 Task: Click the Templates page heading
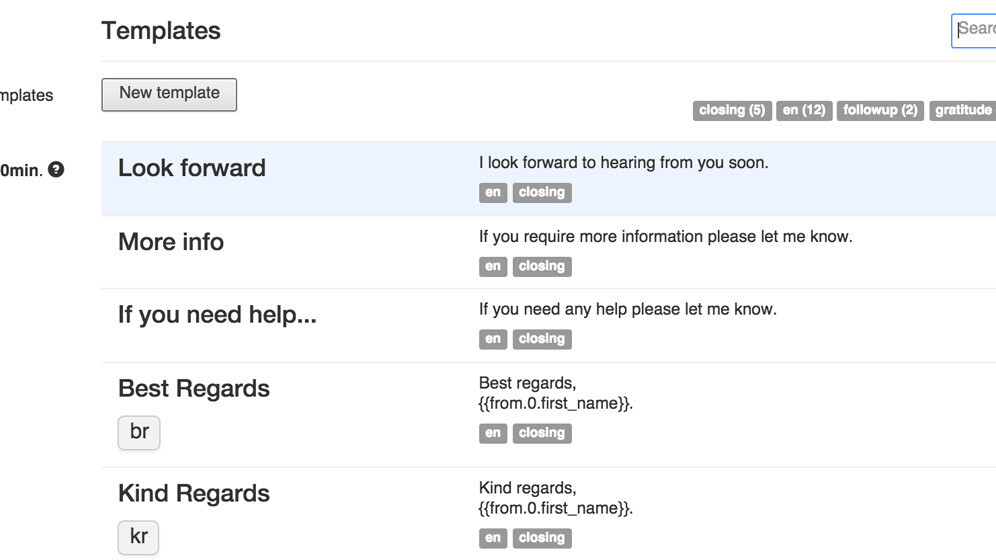[161, 31]
